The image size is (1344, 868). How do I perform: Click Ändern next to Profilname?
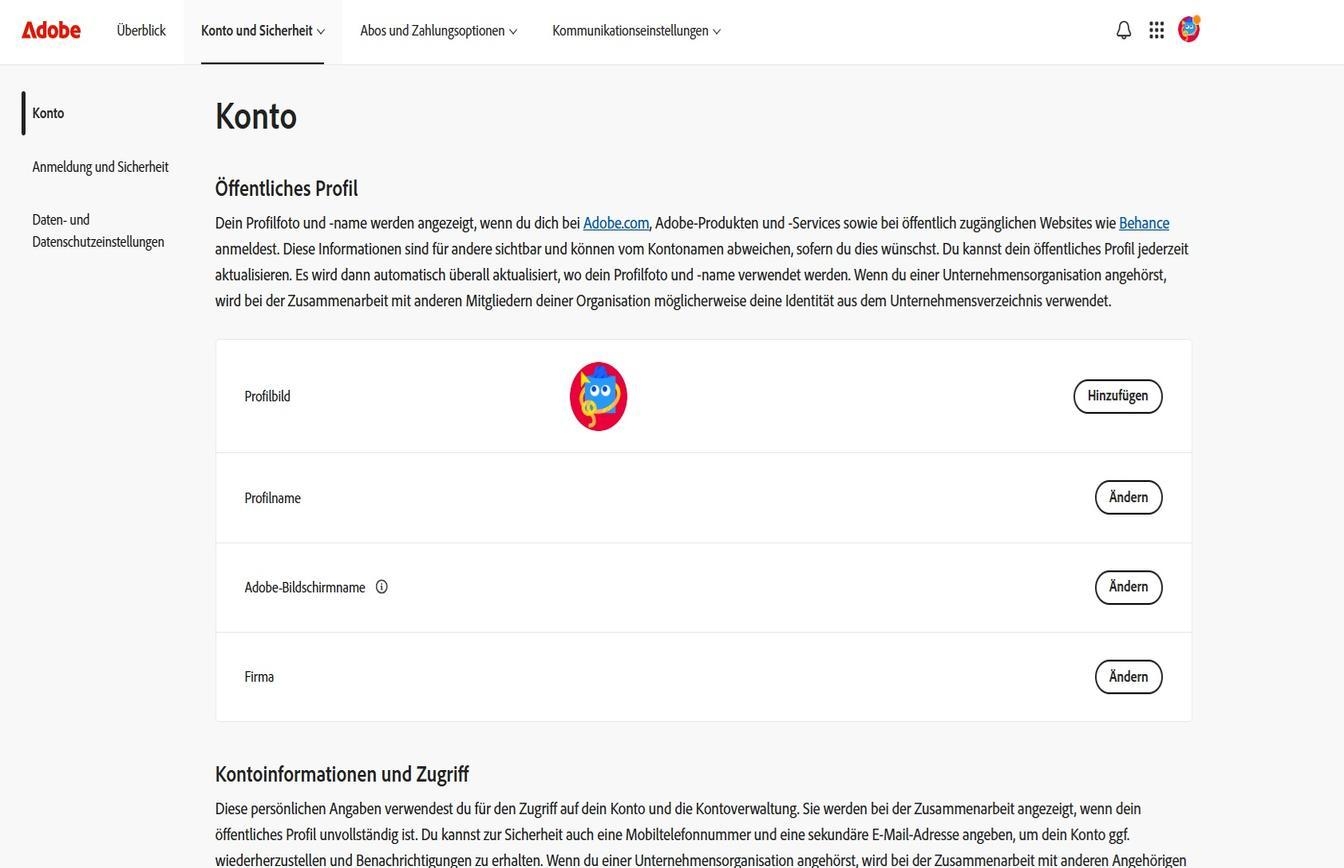point(1128,497)
